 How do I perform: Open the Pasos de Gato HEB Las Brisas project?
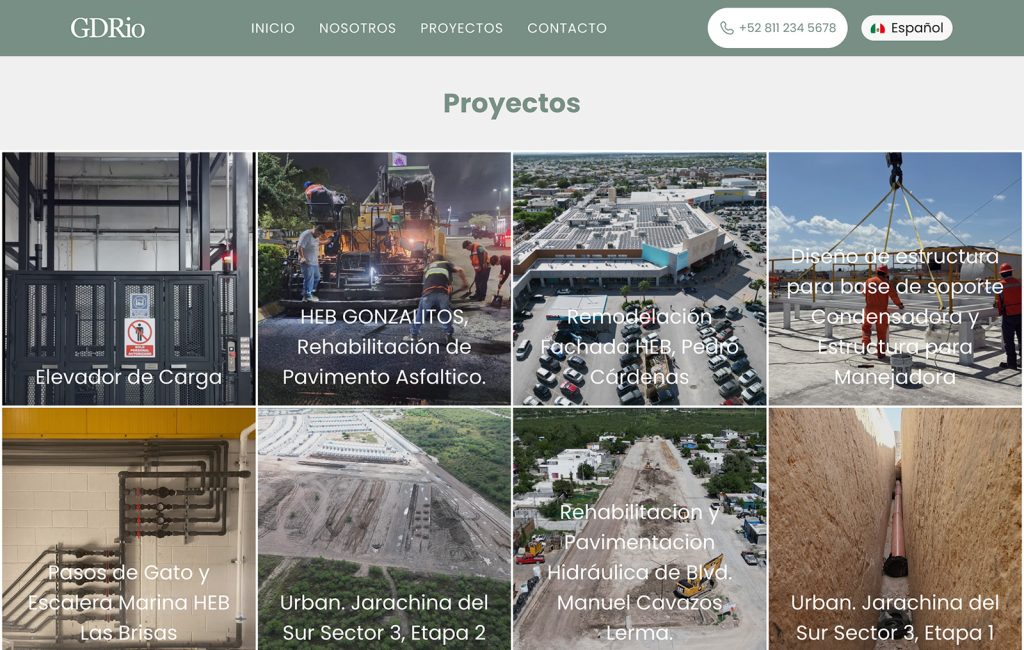[x=128, y=530]
